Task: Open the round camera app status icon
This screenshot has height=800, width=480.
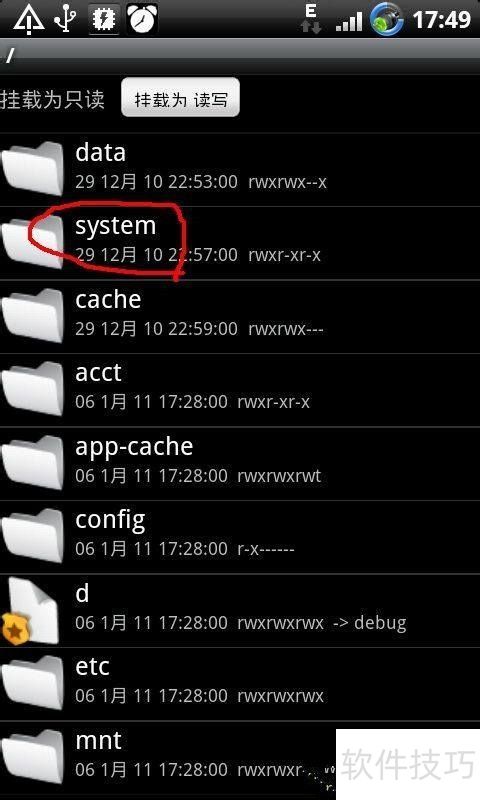Action: (x=387, y=19)
